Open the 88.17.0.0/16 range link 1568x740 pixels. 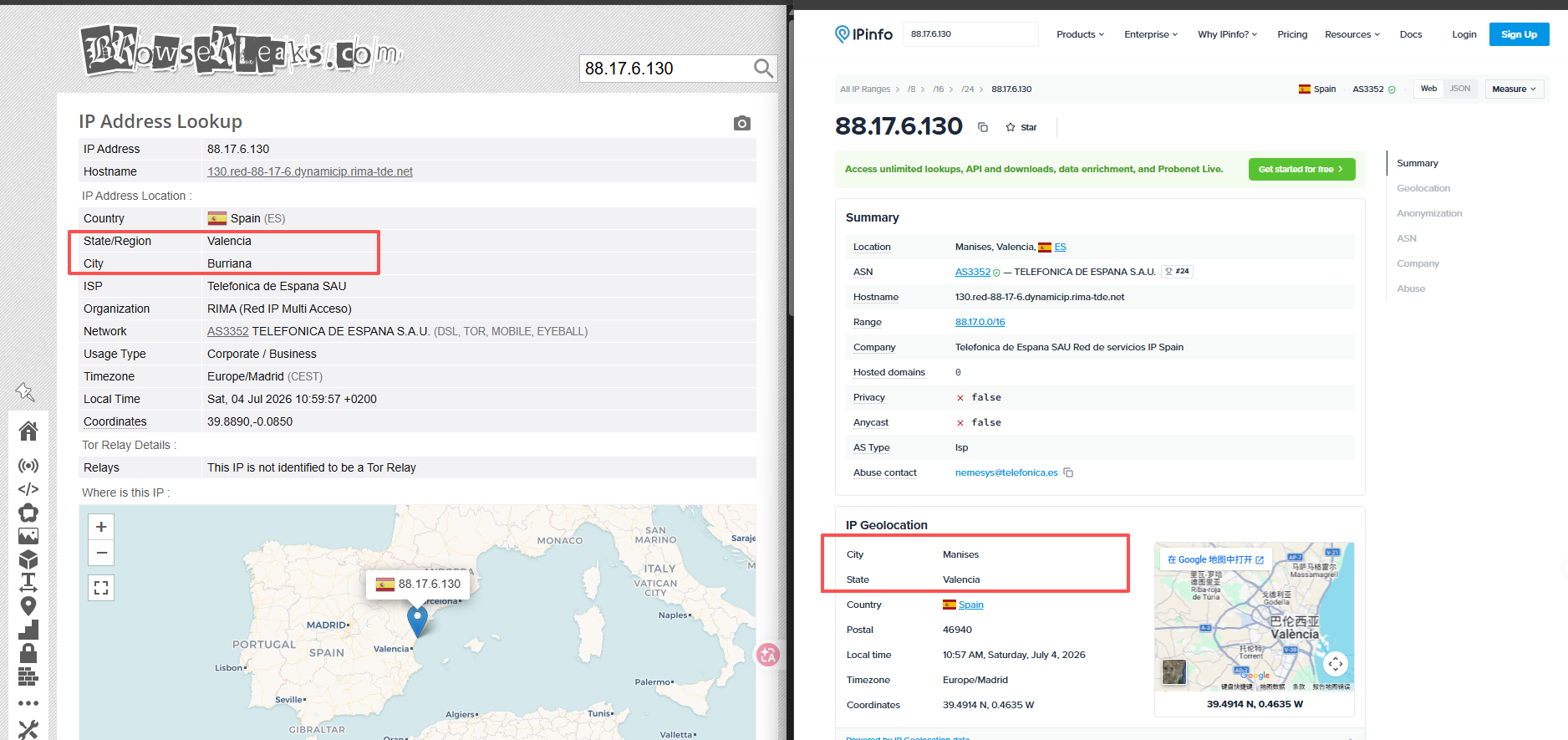980,322
